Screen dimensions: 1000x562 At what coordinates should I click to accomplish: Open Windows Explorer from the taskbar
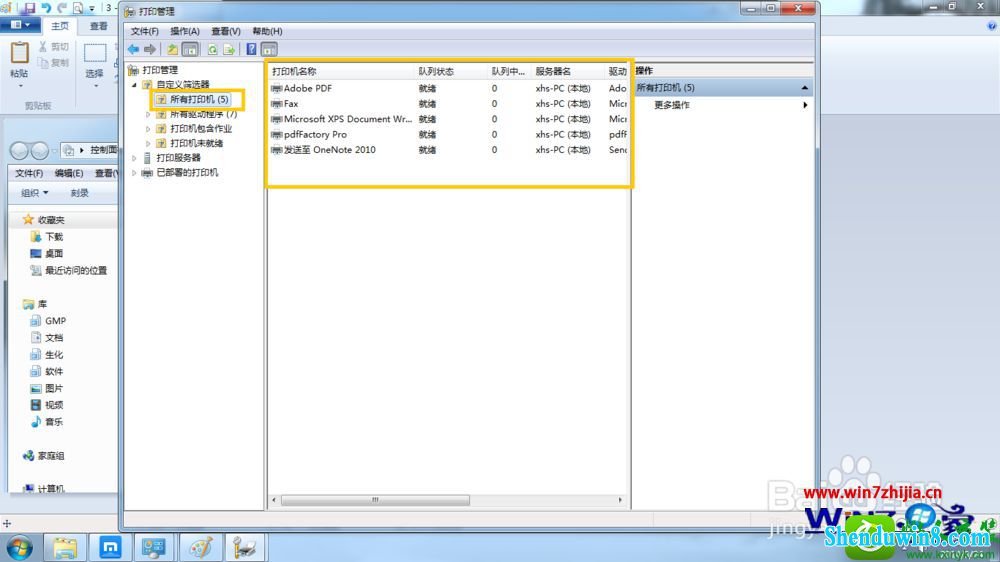click(64, 548)
